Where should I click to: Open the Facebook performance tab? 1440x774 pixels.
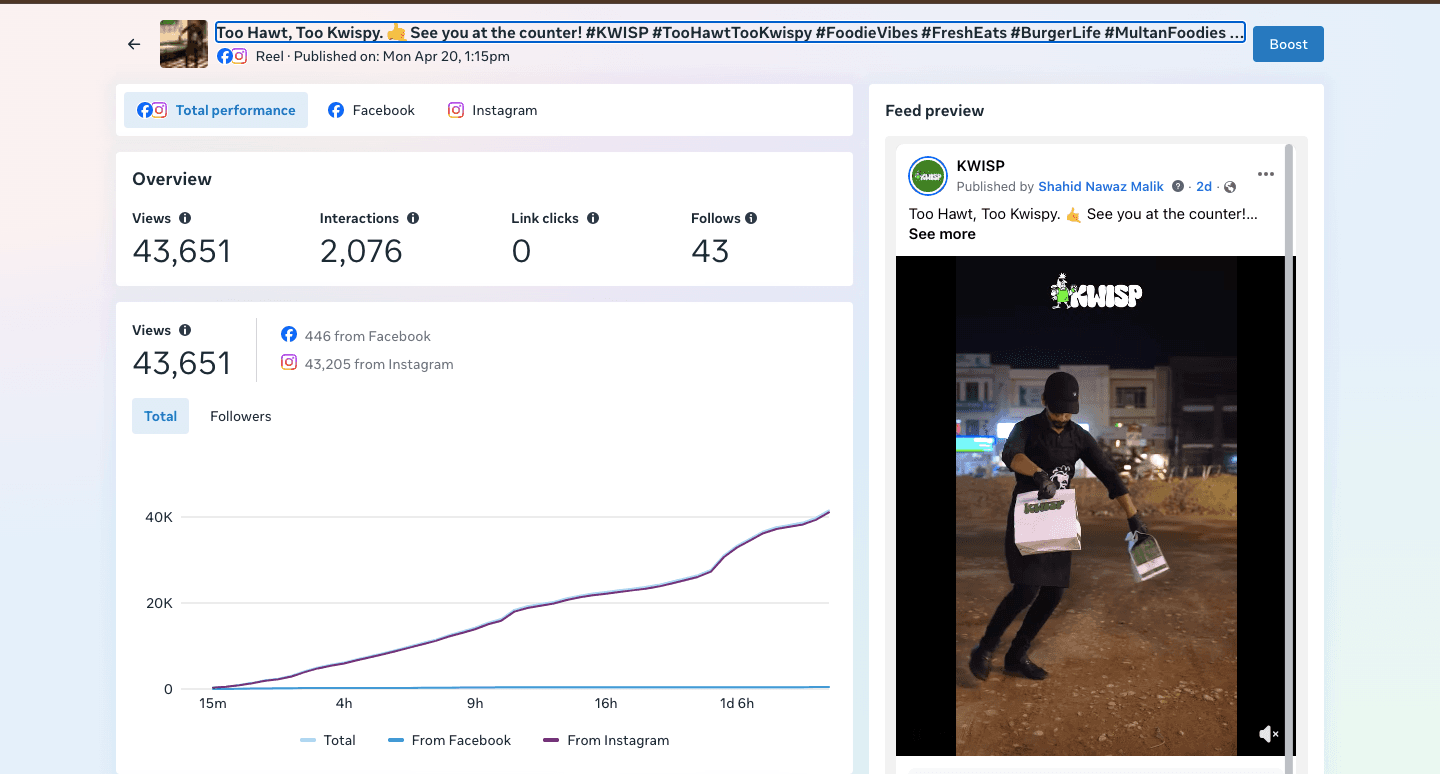[371, 110]
